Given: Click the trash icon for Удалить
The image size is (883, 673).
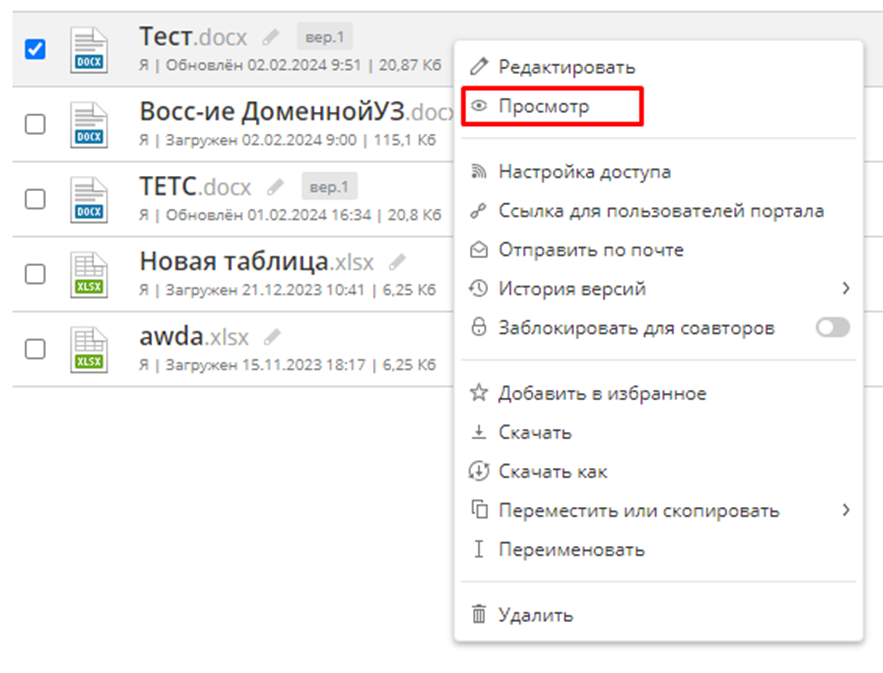Looking at the screenshot, I should (x=478, y=615).
